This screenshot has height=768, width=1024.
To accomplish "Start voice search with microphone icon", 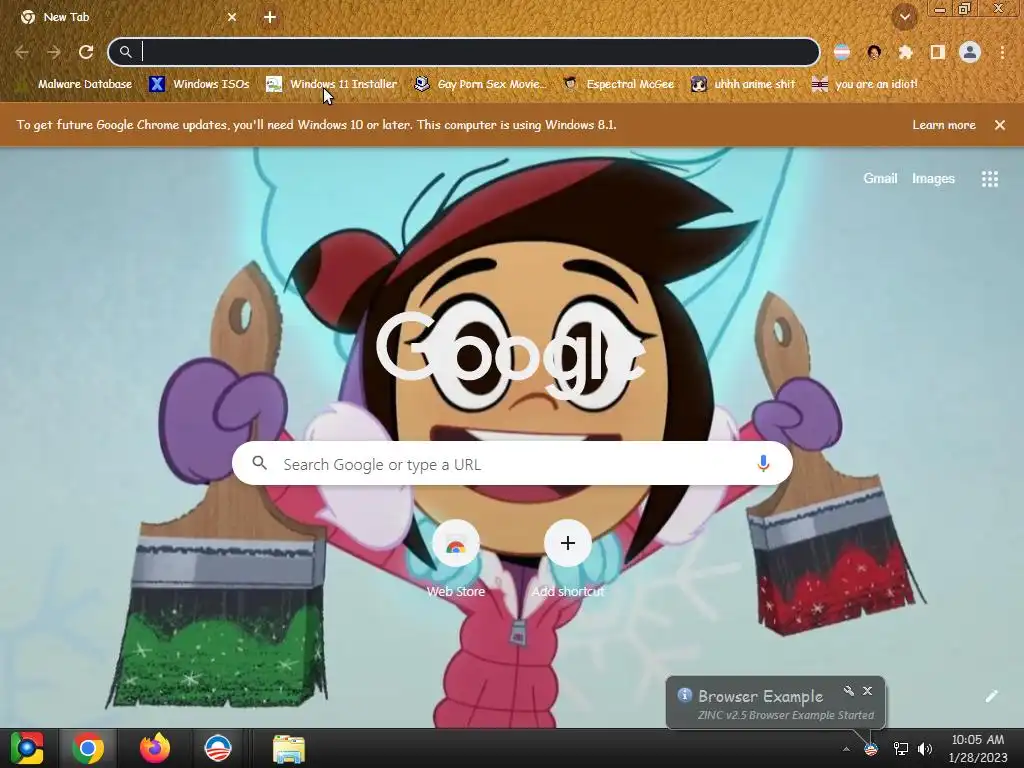I will (763, 464).
